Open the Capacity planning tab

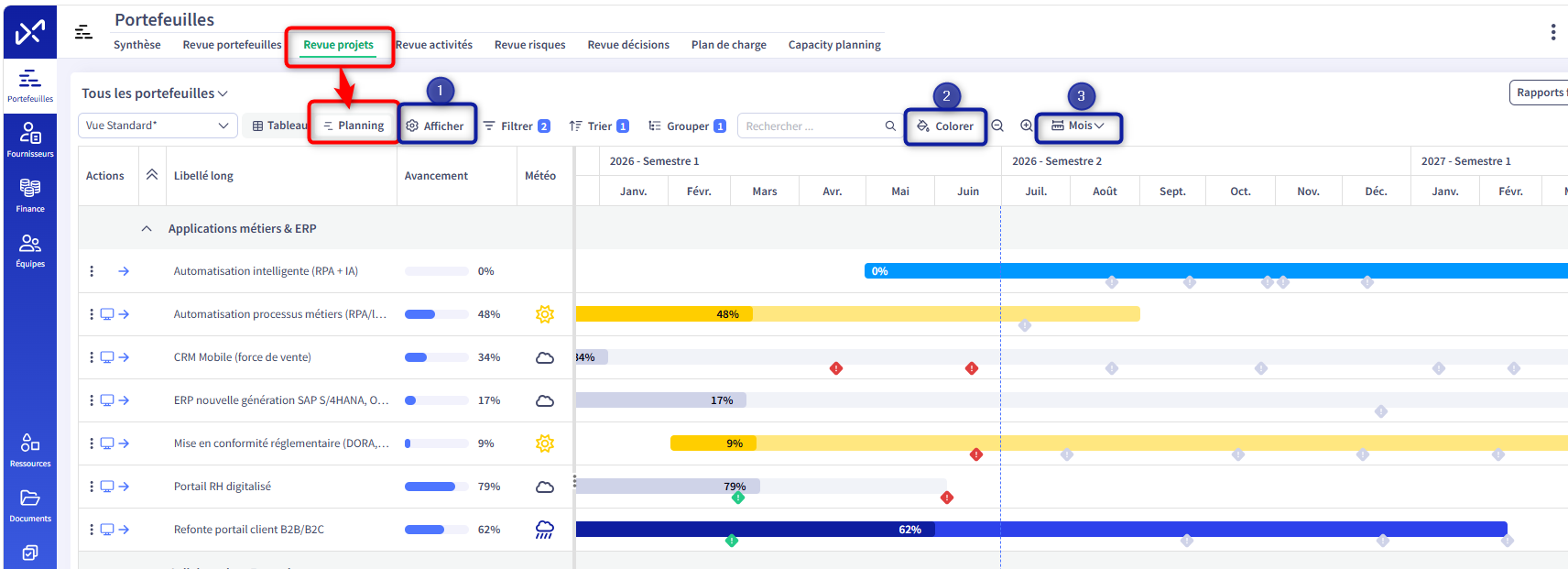[834, 45]
